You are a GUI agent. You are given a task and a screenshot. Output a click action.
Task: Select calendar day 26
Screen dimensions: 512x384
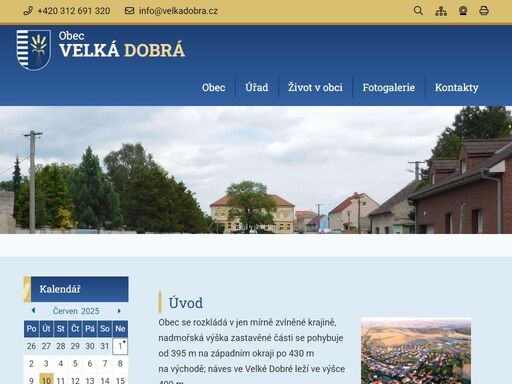tap(31, 346)
